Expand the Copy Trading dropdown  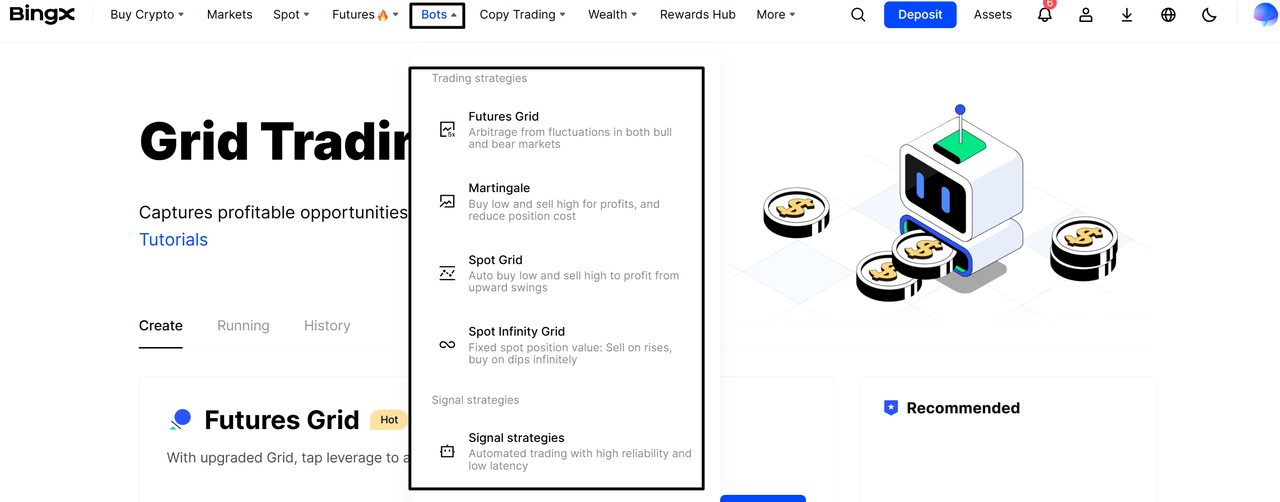tap(522, 15)
